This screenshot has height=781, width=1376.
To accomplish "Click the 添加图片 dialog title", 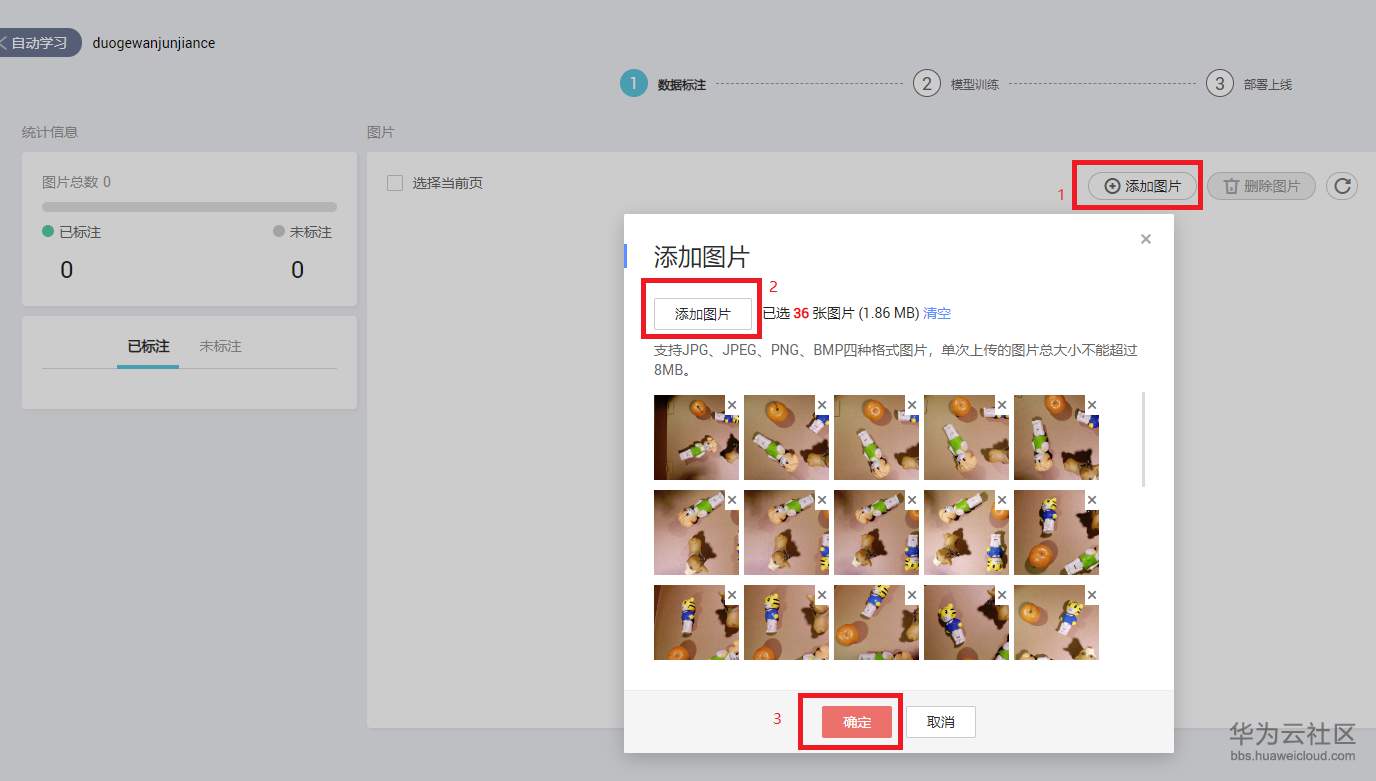I will [x=701, y=257].
